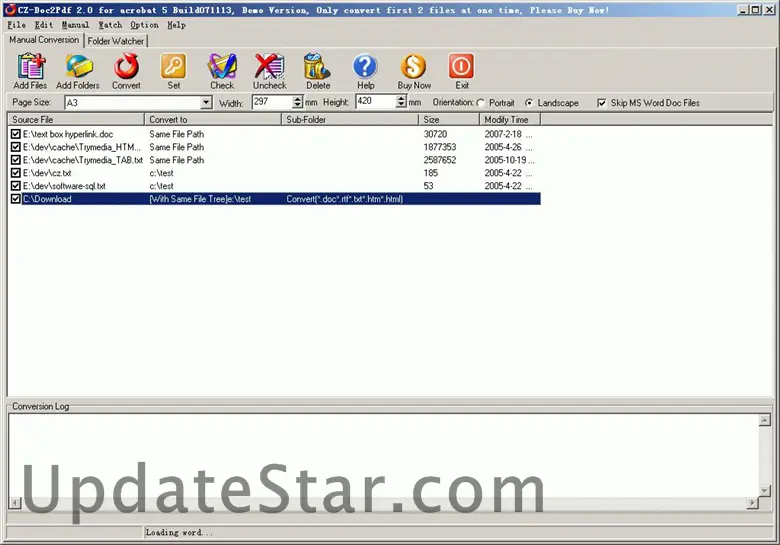Screen dimensions: 780x545
Task: Open settings with the Set key icon
Action: pyautogui.click(x=174, y=67)
